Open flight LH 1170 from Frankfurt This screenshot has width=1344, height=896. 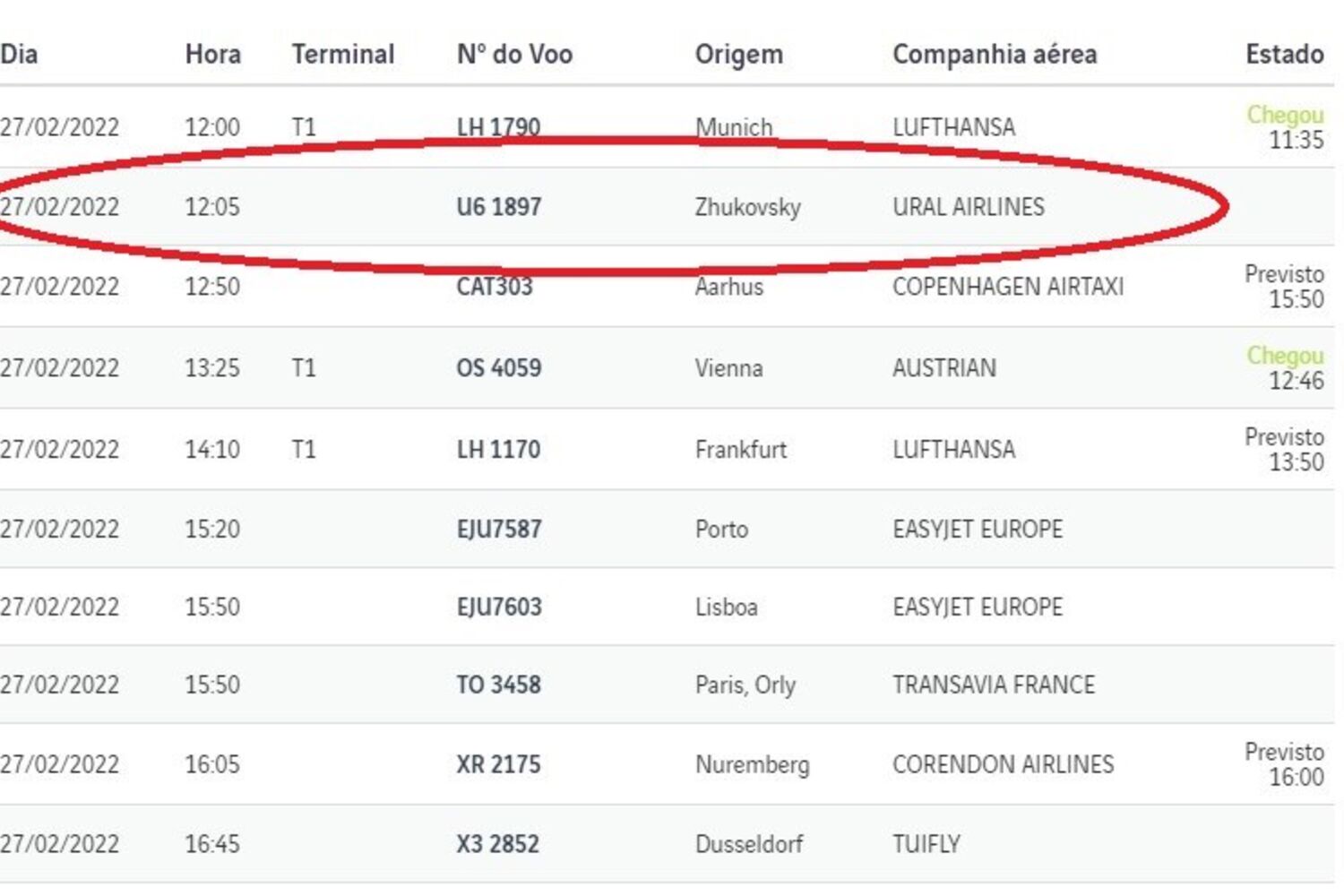click(498, 450)
